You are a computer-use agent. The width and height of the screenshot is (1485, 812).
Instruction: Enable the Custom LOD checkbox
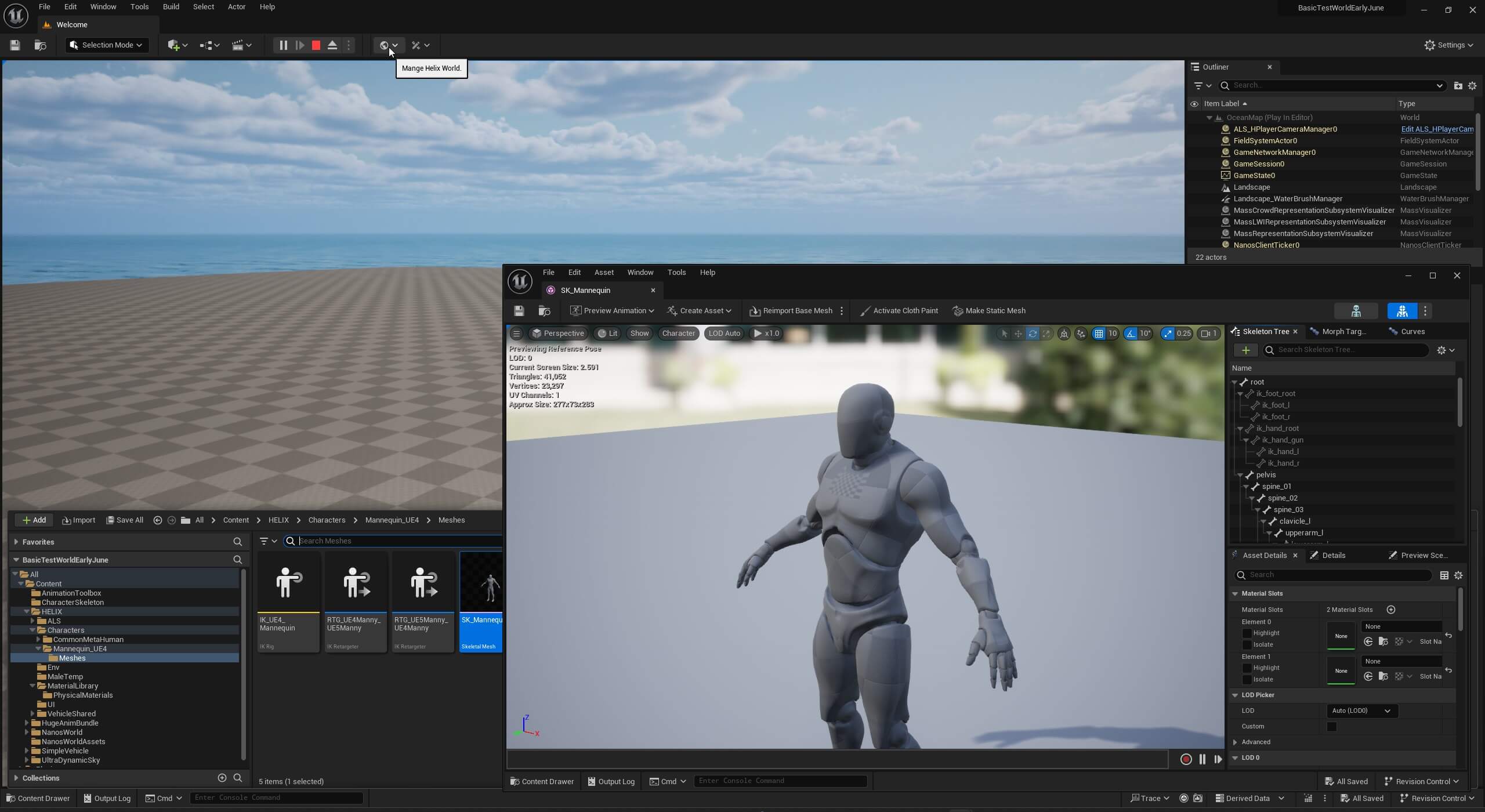point(1331,727)
